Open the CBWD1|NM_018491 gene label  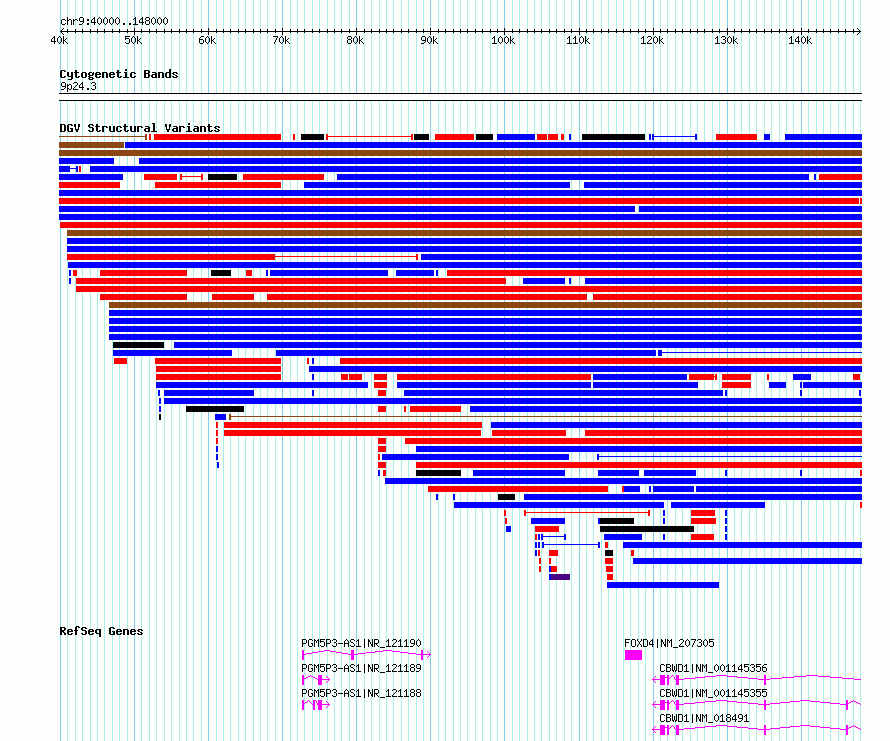pyautogui.click(x=704, y=718)
